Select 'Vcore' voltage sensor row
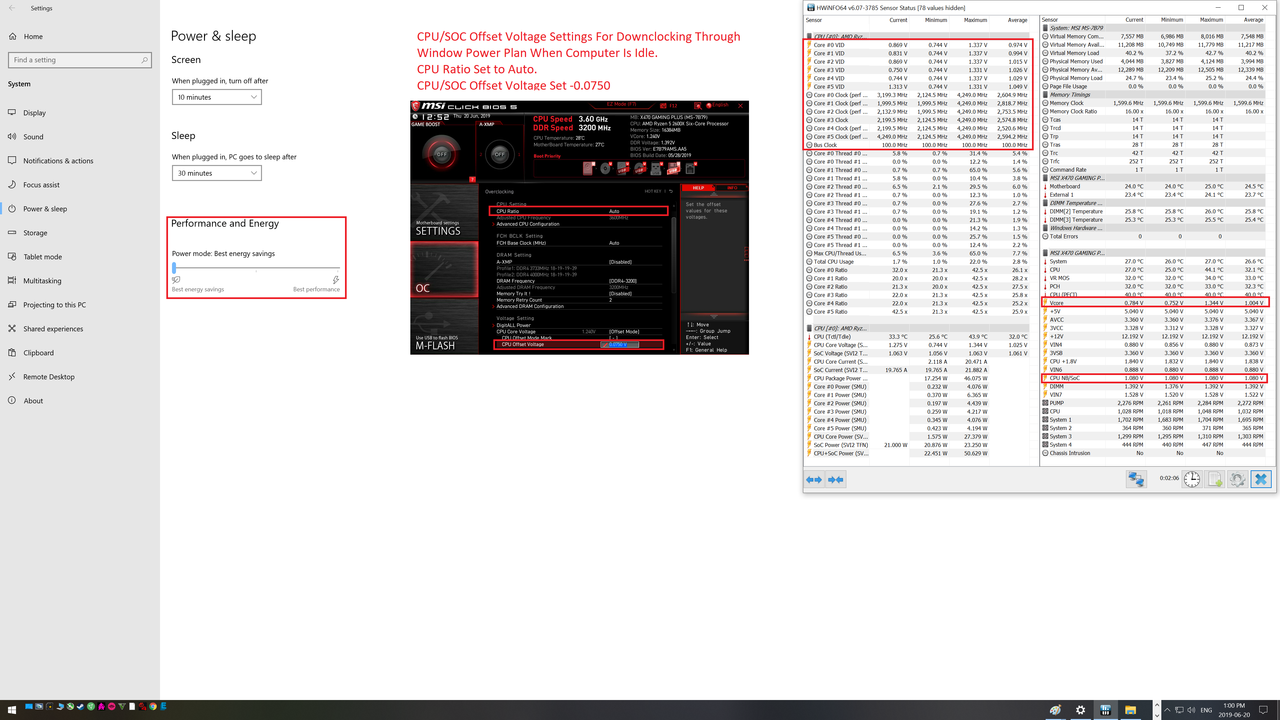The width and height of the screenshot is (1280, 720). 1153,303
